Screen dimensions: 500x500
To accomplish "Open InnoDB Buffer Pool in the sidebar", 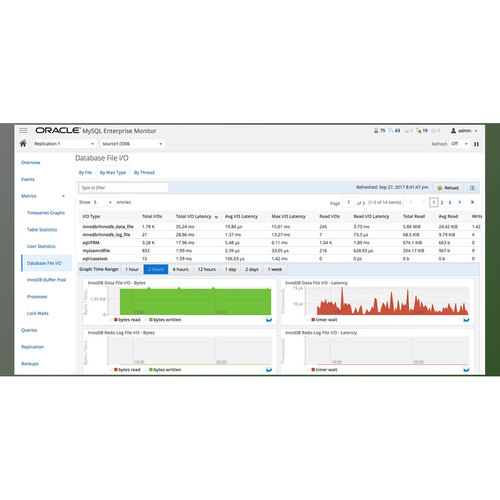I will 46,280.
